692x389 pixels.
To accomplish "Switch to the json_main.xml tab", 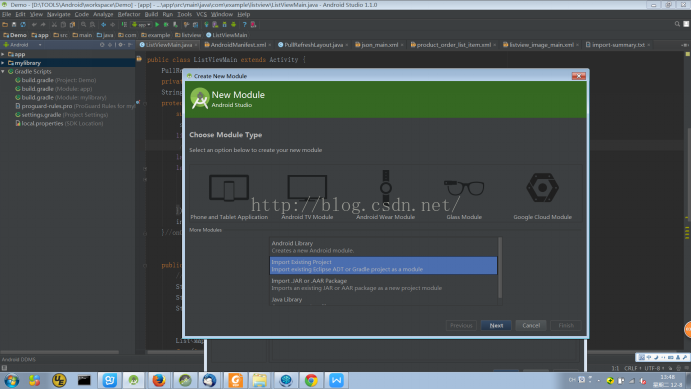I will pyautogui.click(x=380, y=45).
